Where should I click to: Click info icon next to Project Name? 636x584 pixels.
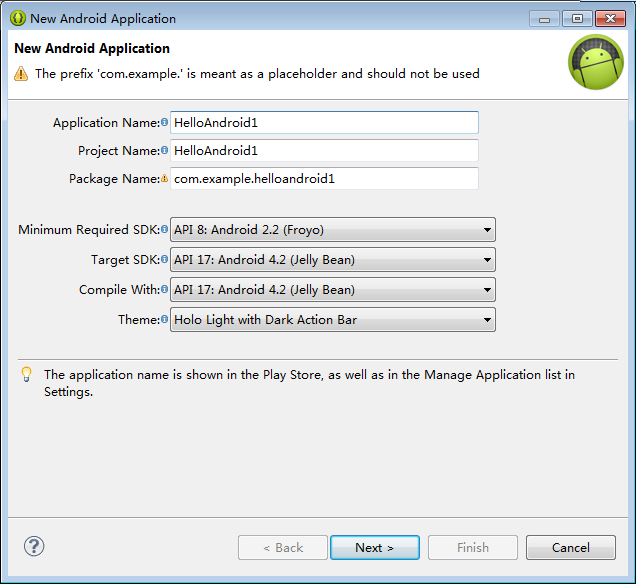click(x=164, y=150)
